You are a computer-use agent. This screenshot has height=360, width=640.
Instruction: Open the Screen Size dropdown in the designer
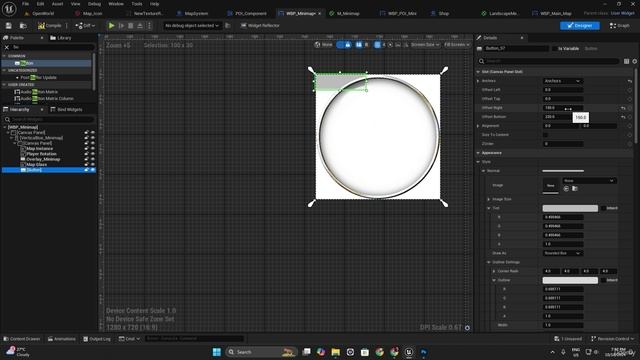click(x=425, y=44)
